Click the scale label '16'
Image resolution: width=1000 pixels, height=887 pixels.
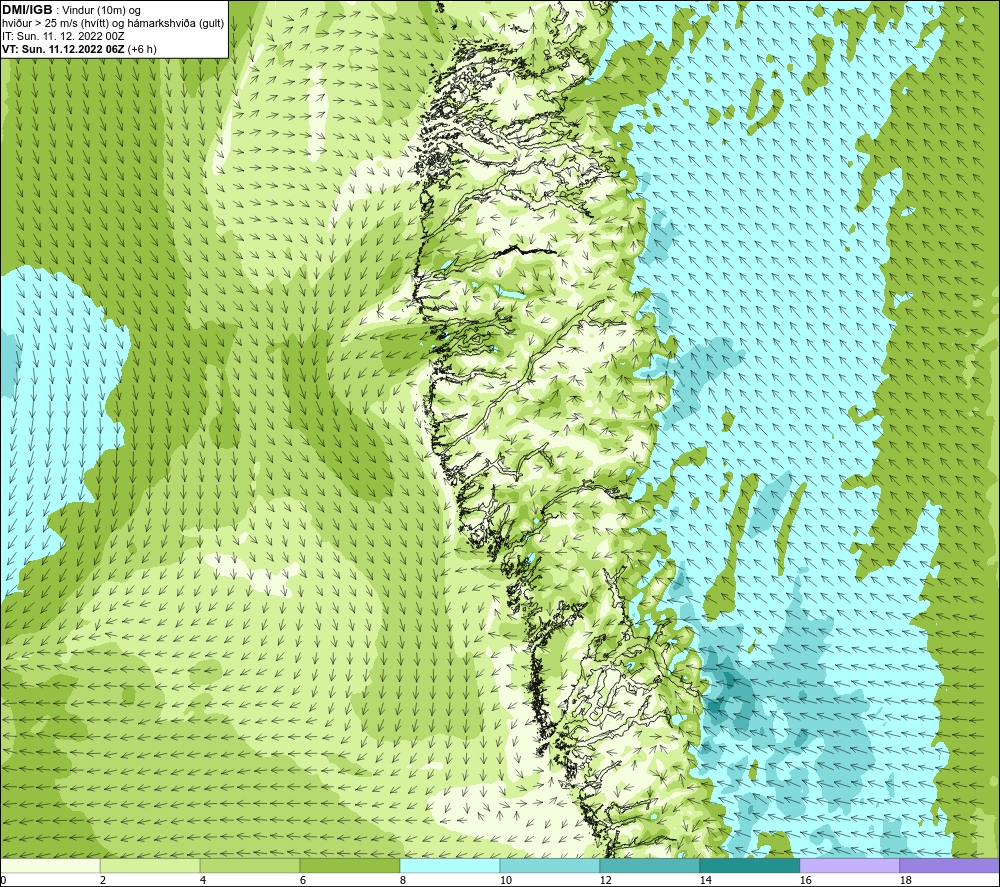click(805, 881)
